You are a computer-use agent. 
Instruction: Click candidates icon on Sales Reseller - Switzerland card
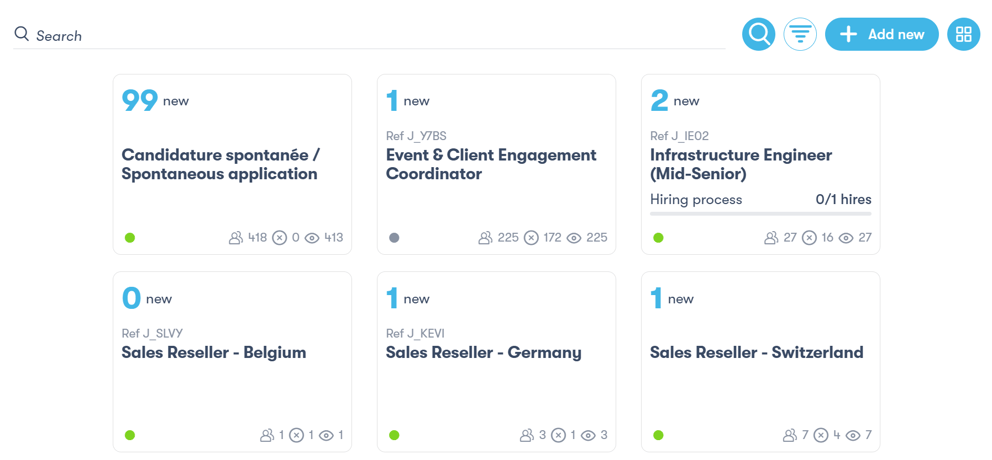pos(790,435)
